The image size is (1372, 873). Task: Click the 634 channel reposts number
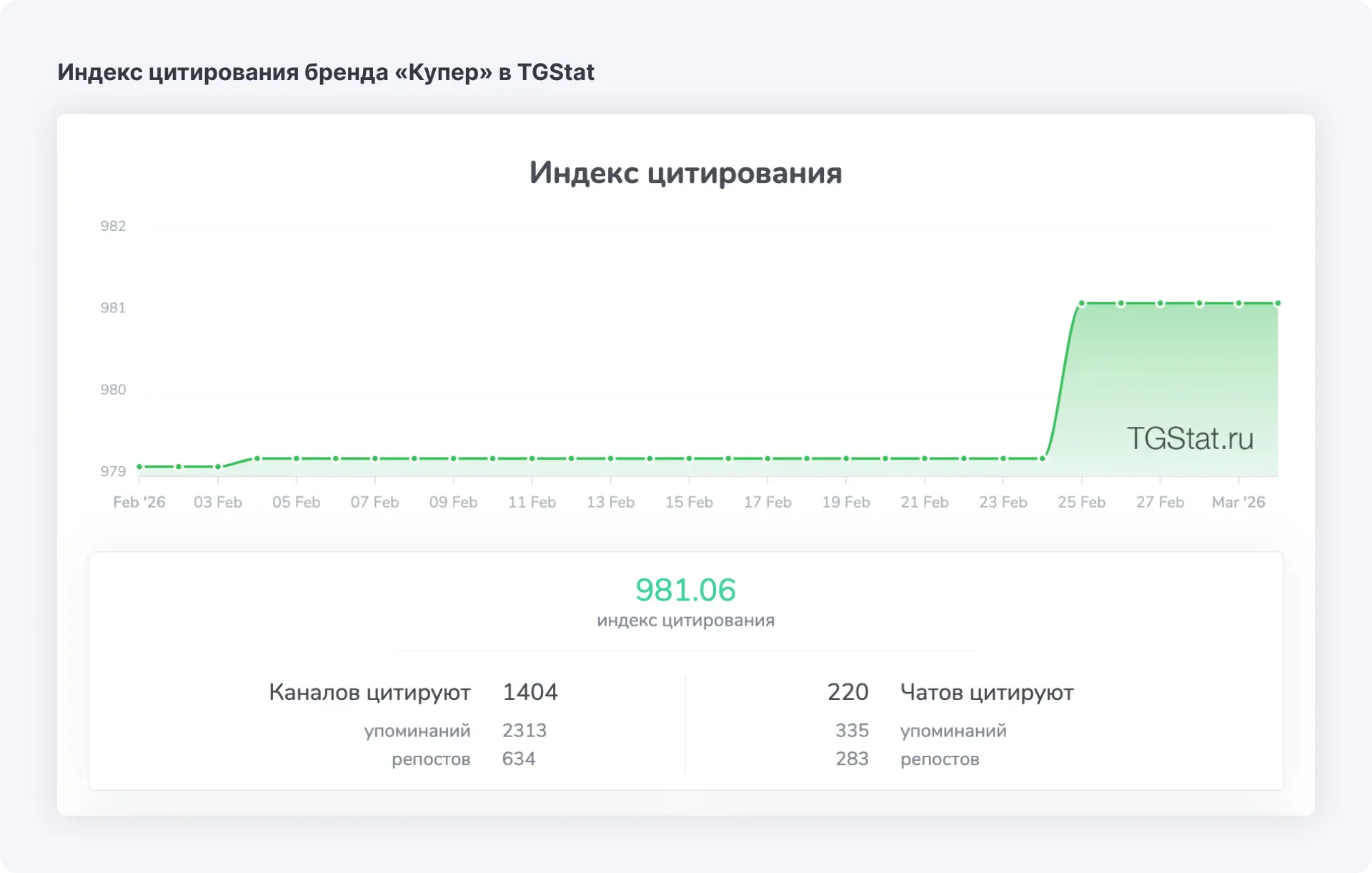pyautogui.click(x=518, y=758)
